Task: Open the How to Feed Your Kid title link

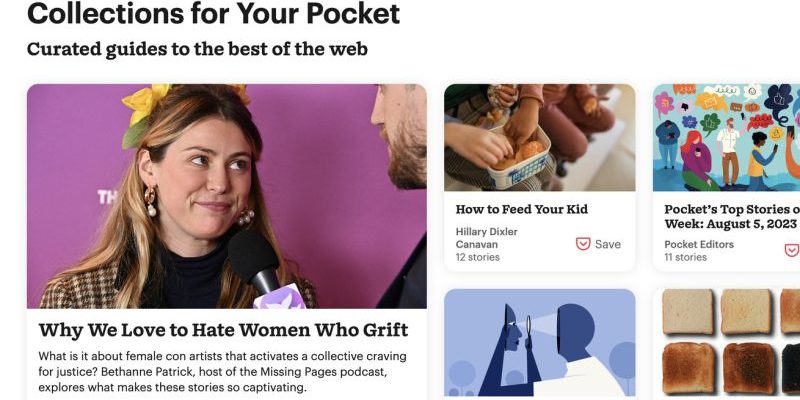Action: pos(521,209)
